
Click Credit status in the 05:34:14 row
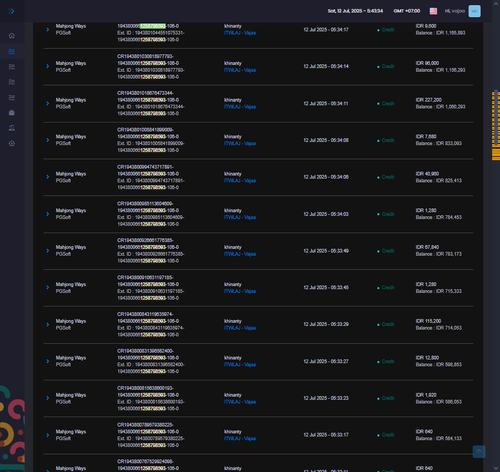click(x=386, y=66)
